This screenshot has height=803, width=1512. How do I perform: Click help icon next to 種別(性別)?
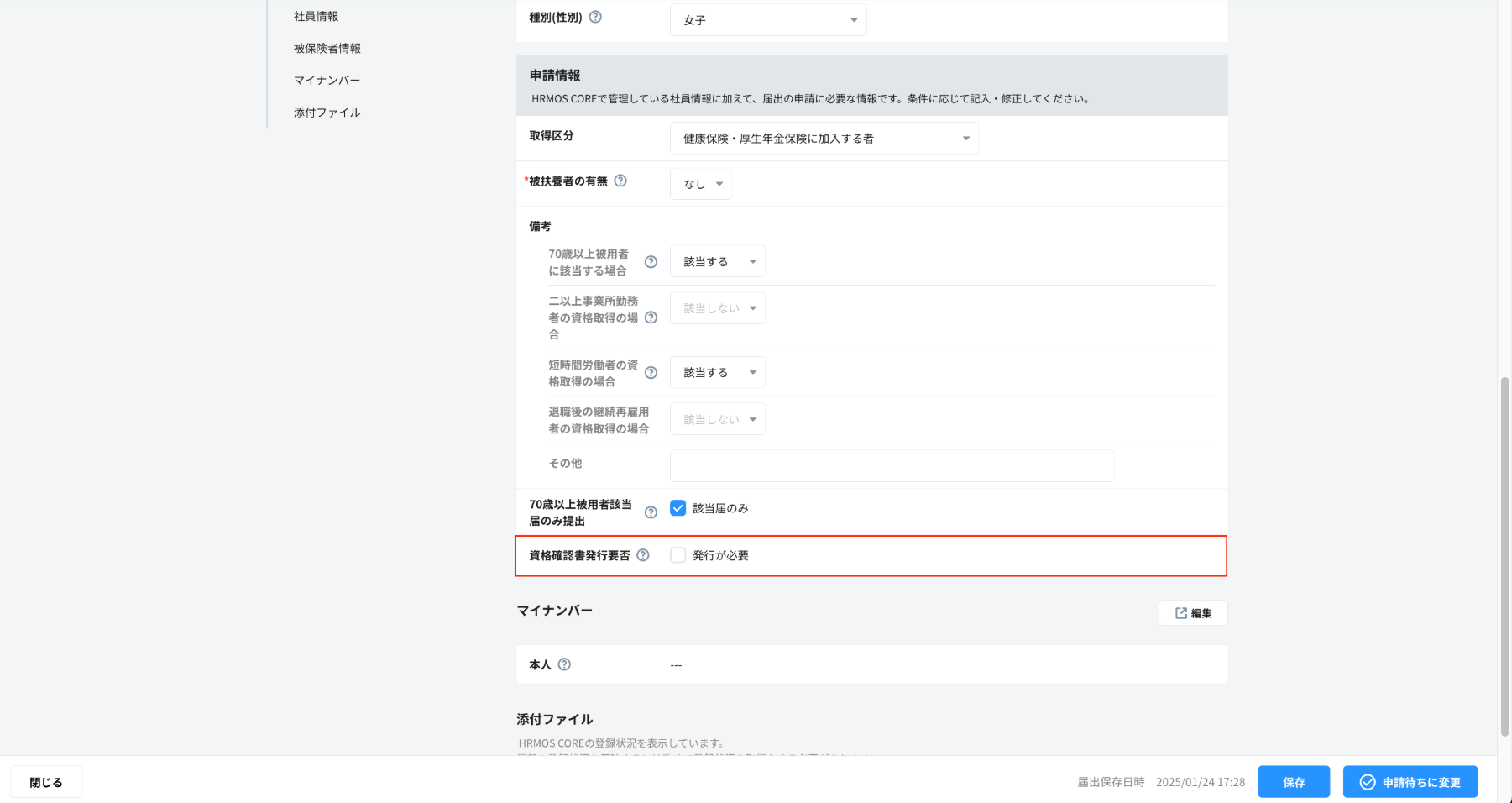pyautogui.click(x=595, y=17)
